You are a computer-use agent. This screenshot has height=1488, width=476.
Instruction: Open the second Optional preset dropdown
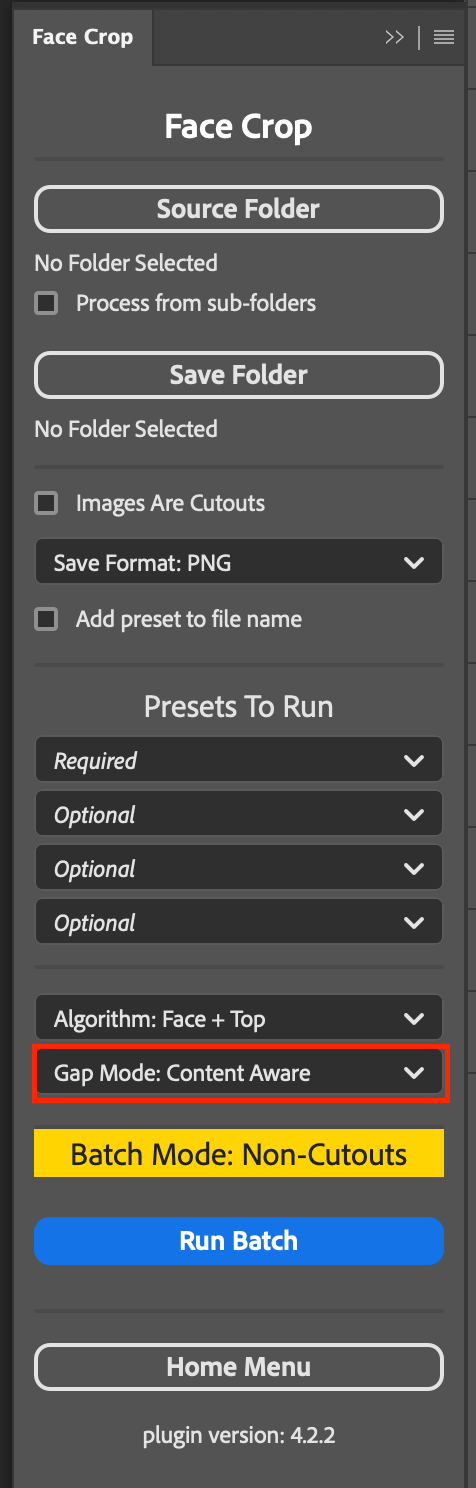tap(238, 869)
